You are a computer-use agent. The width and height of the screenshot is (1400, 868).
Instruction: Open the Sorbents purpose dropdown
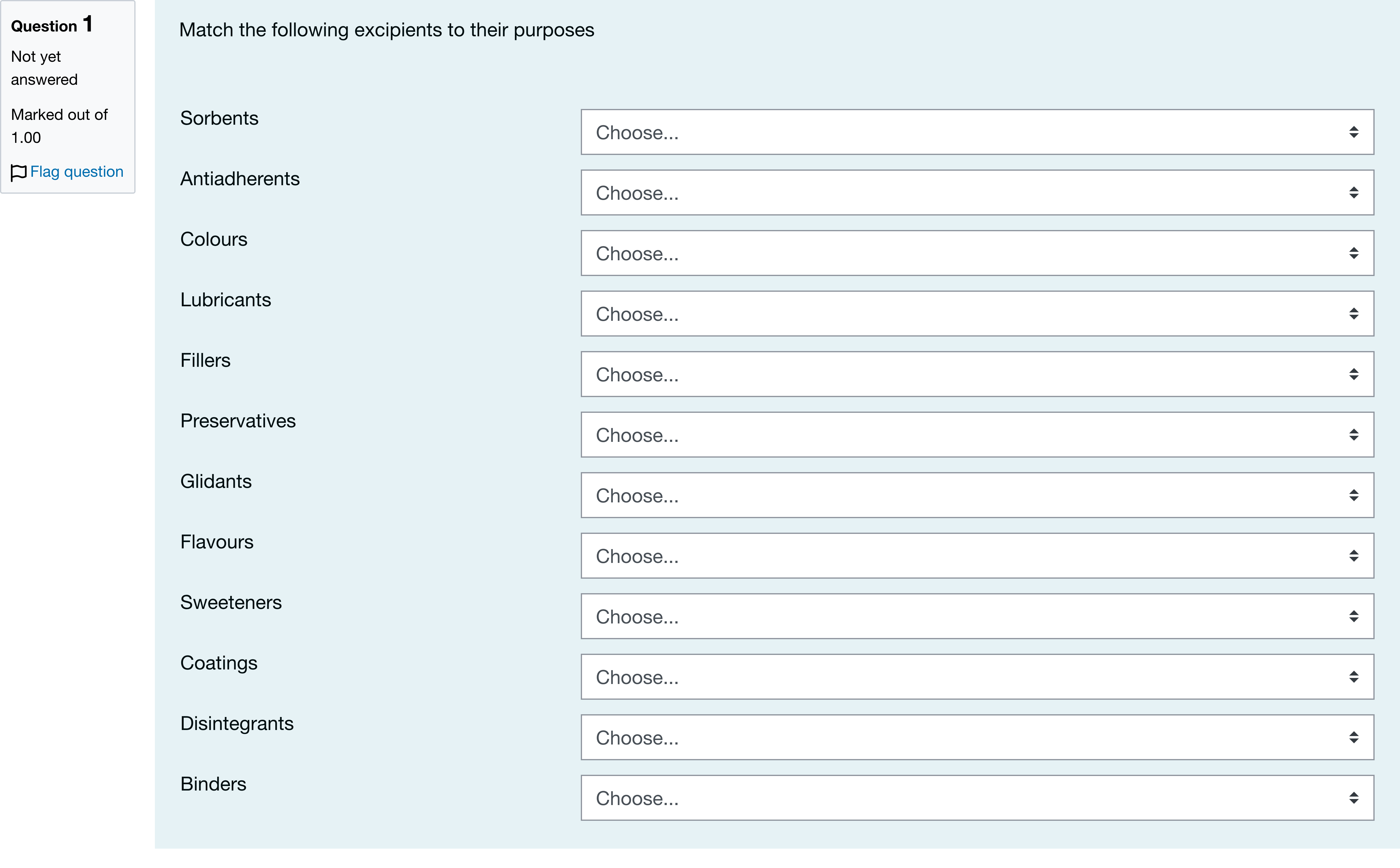click(977, 132)
